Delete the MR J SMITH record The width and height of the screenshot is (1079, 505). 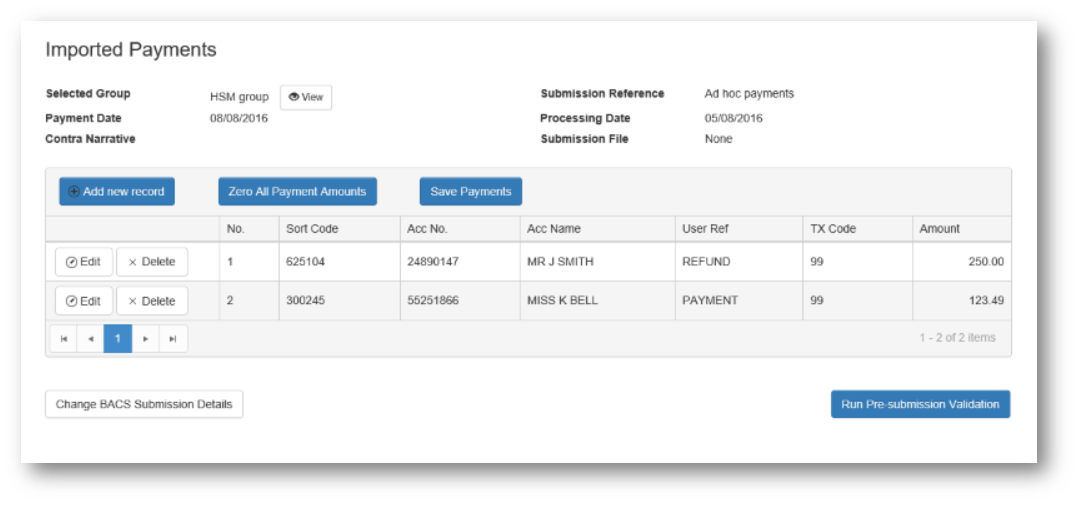pyautogui.click(x=152, y=262)
